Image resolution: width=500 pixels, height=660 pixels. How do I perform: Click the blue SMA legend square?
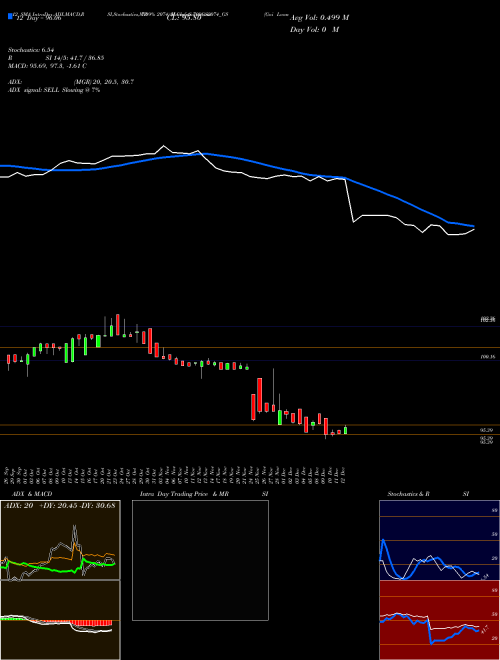(10, 16)
